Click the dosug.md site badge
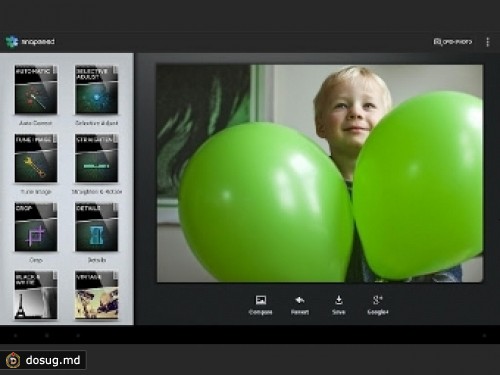 [x=43, y=360]
